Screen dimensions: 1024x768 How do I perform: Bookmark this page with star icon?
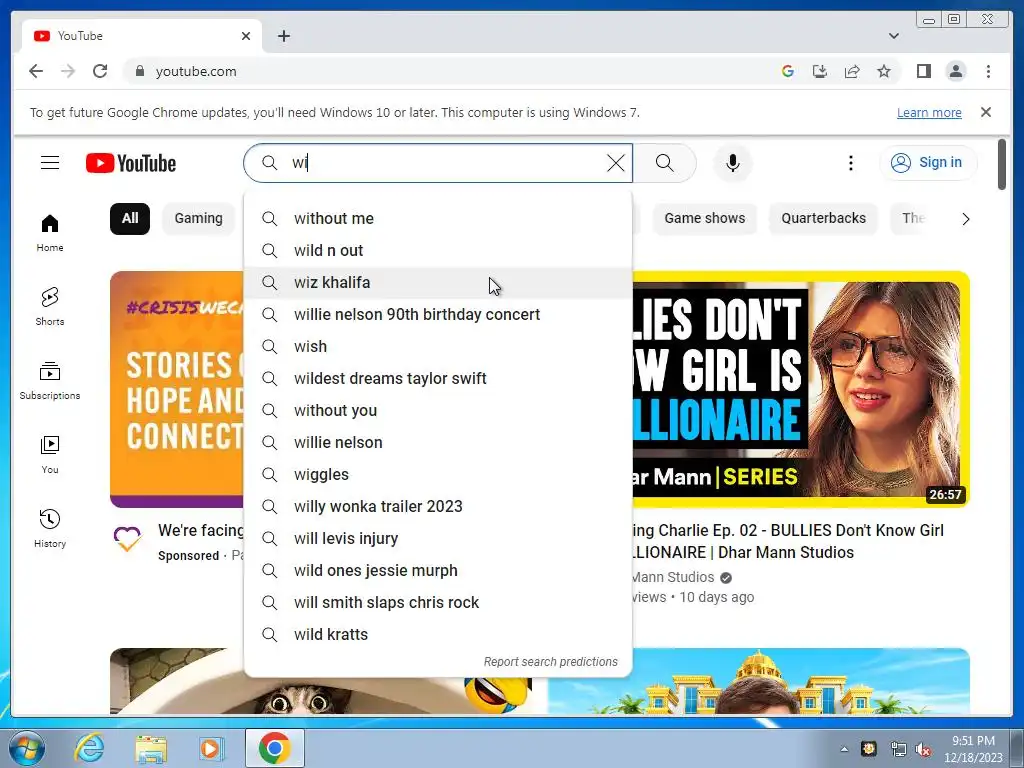(884, 71)
